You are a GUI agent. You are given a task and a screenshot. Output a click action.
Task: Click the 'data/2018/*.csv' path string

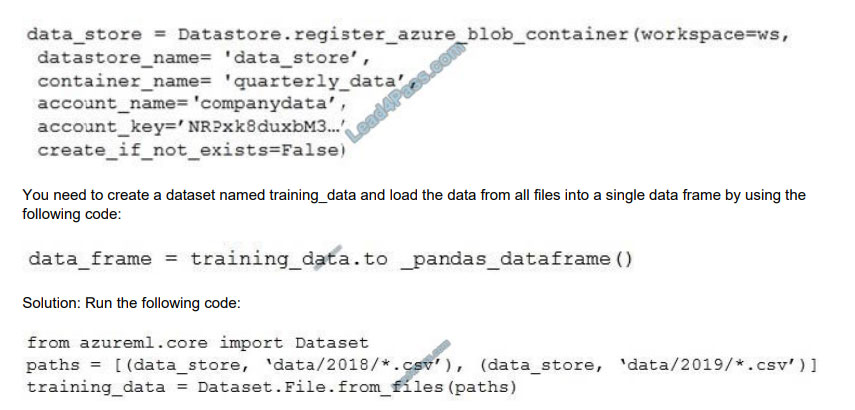[x=345, y=364]
